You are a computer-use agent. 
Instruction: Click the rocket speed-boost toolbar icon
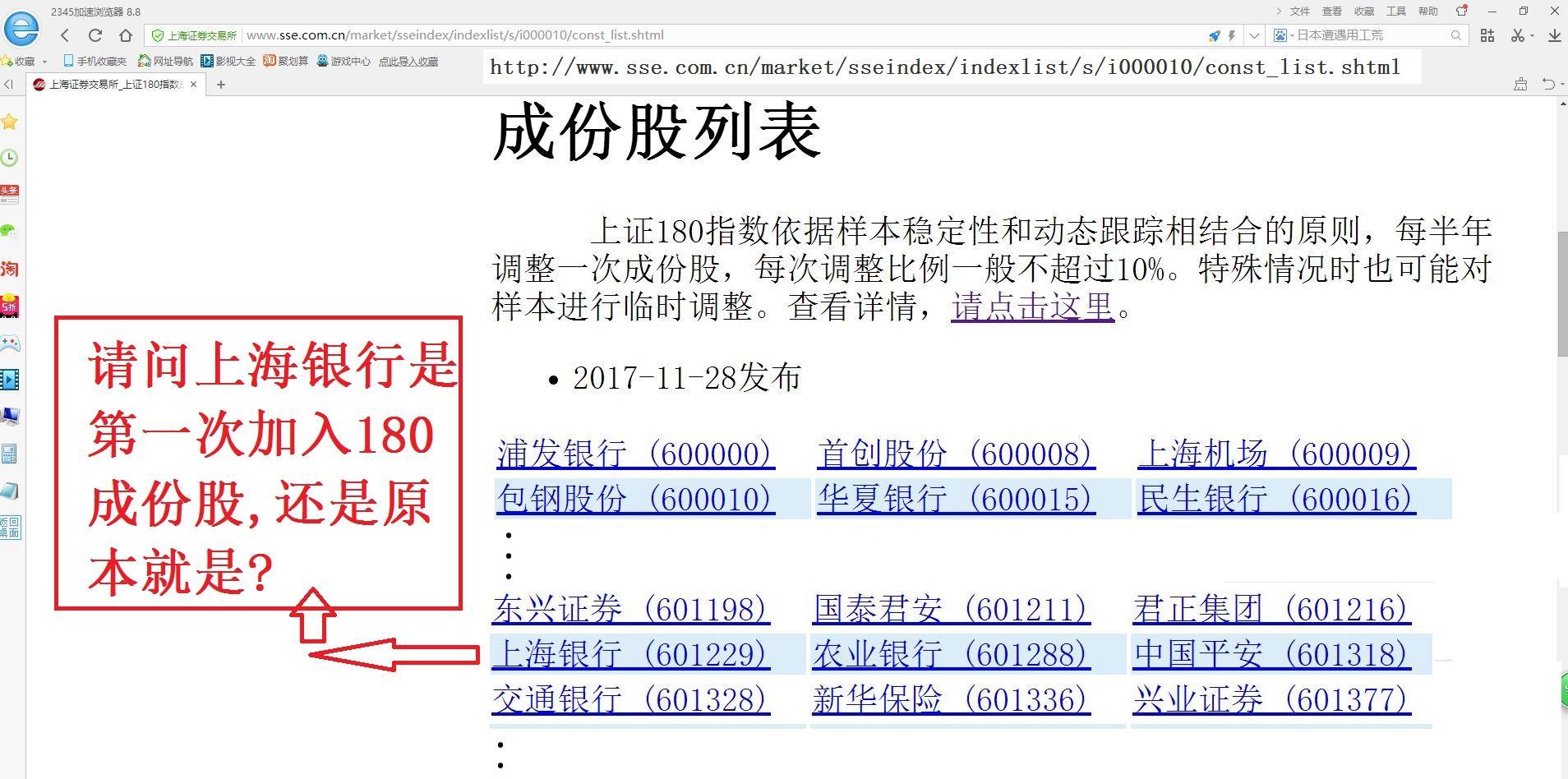pos(1214,35)
